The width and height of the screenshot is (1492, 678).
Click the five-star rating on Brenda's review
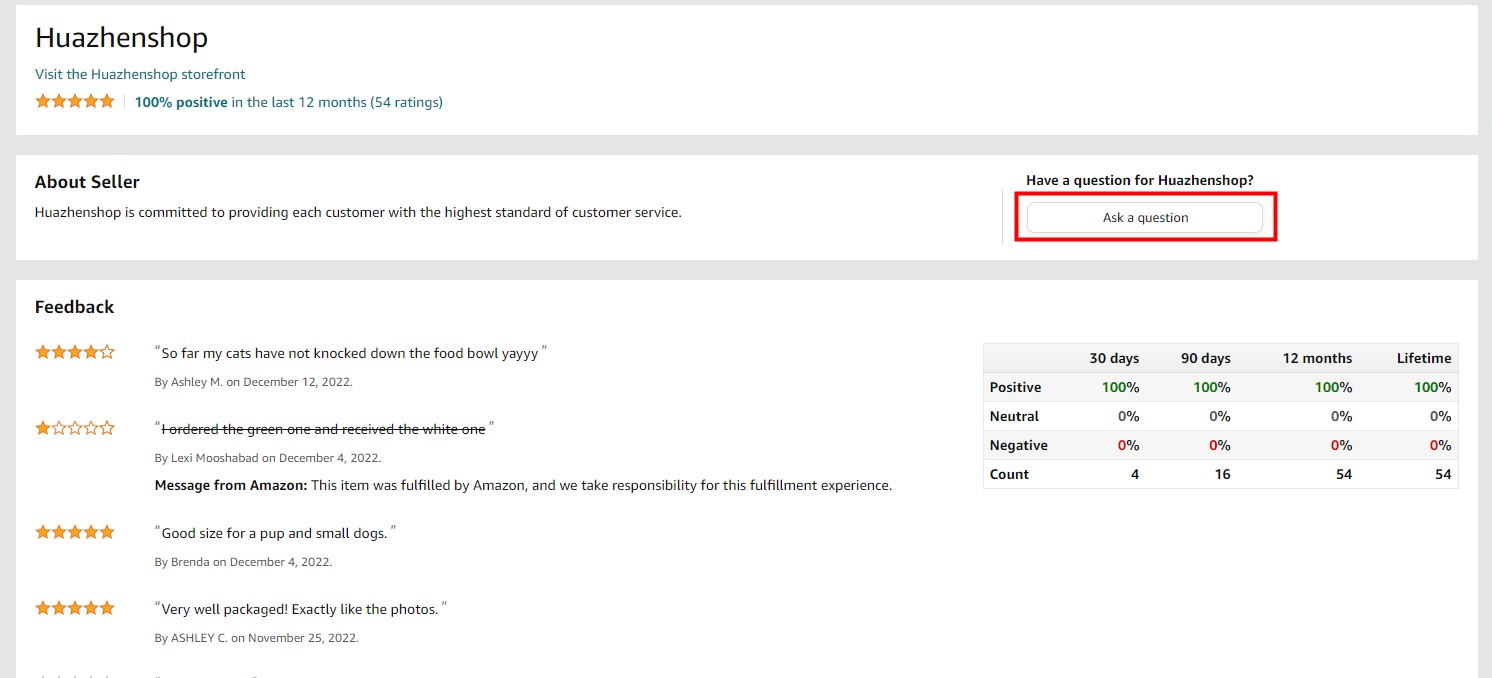coord(75,532)
